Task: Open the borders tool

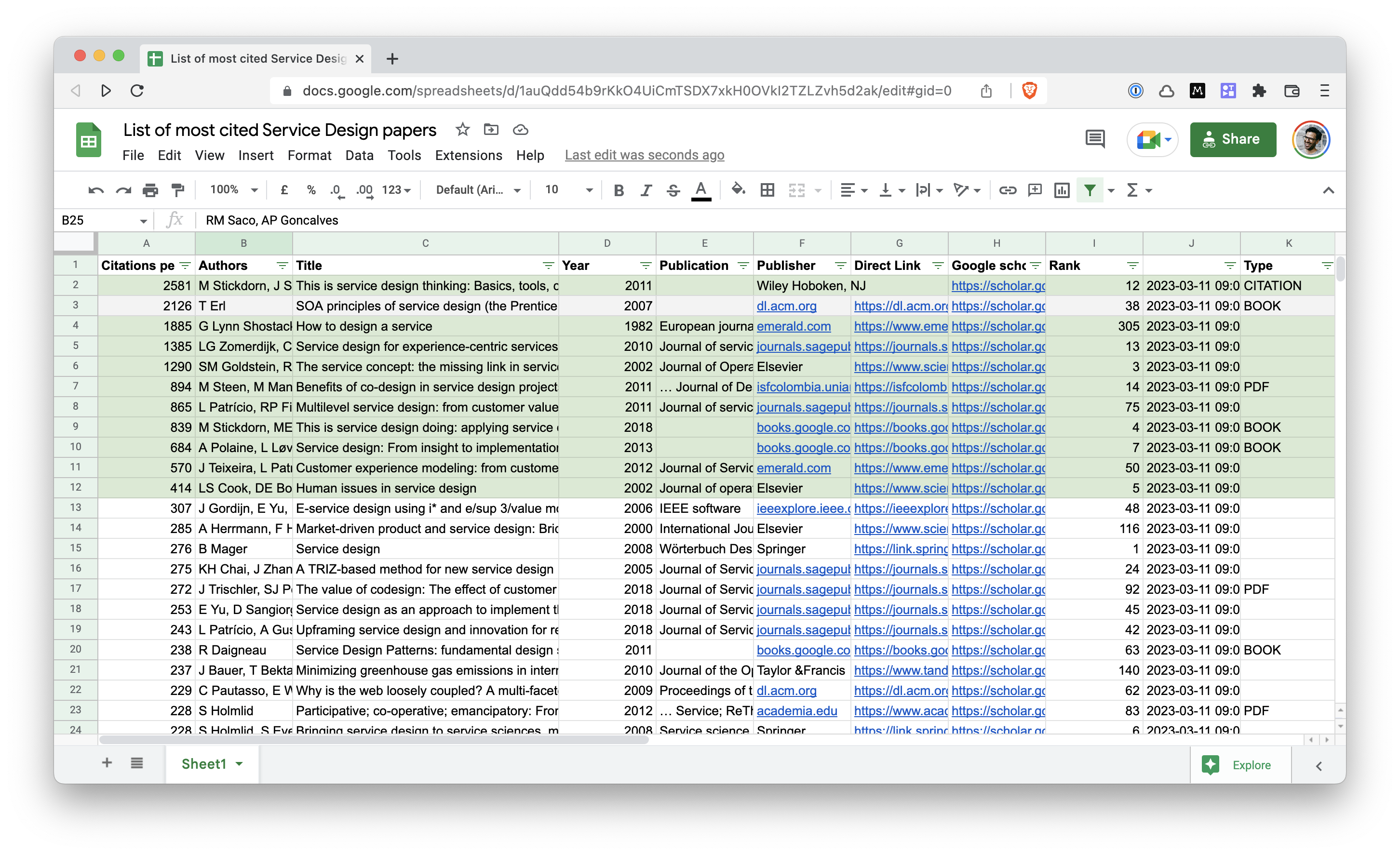Action: pos(767,190)
